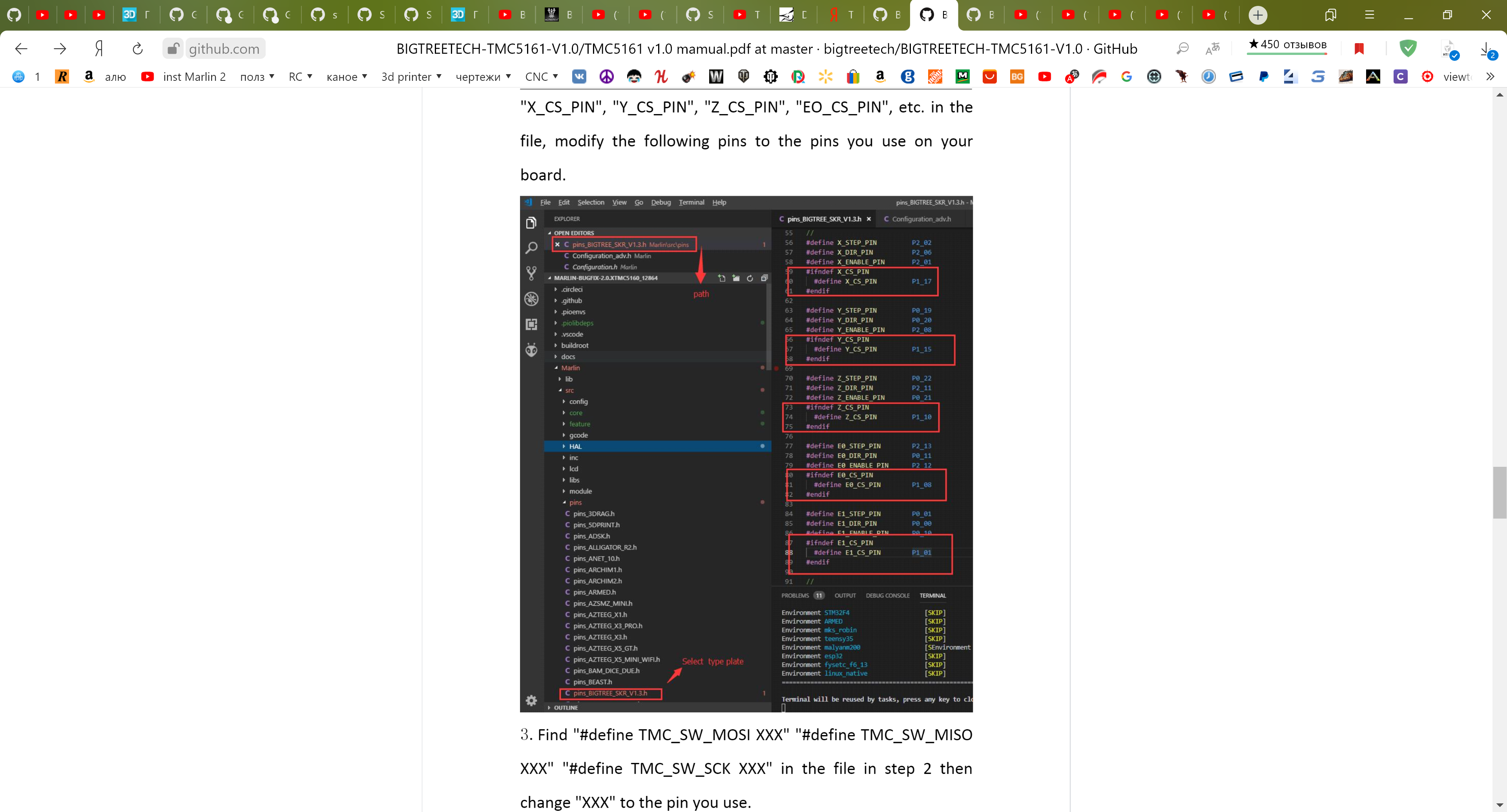This screenshot has height=812, width=1507.
Task: Switch to the dark World of Tanks tab
Action: [559, 15]
